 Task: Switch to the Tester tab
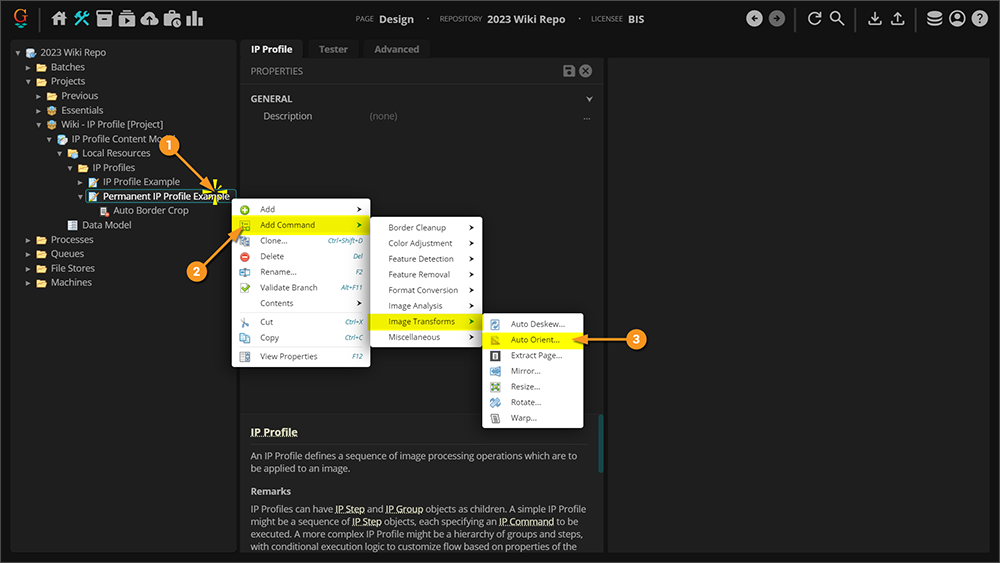(x=333, y=49)
